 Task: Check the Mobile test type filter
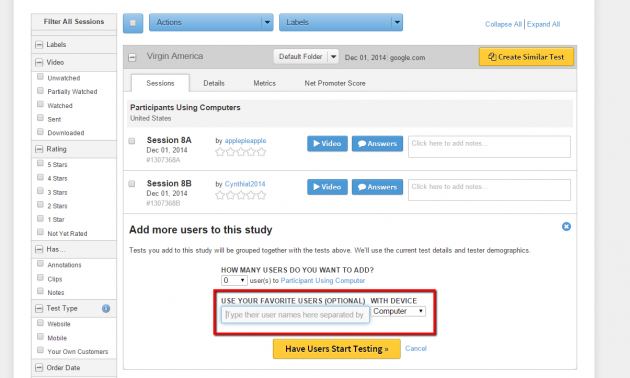pyautogui.click(x=40, y=337)
